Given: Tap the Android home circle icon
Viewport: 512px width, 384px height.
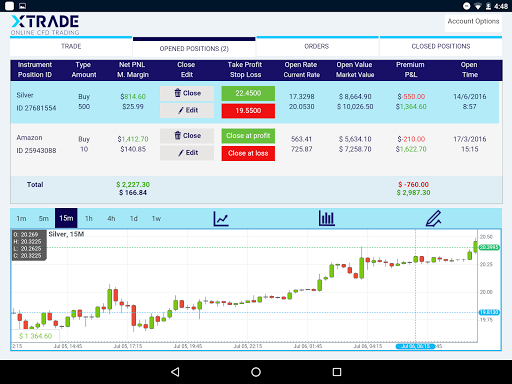Looking at the screenshot, I should click(x=256, y=372).
